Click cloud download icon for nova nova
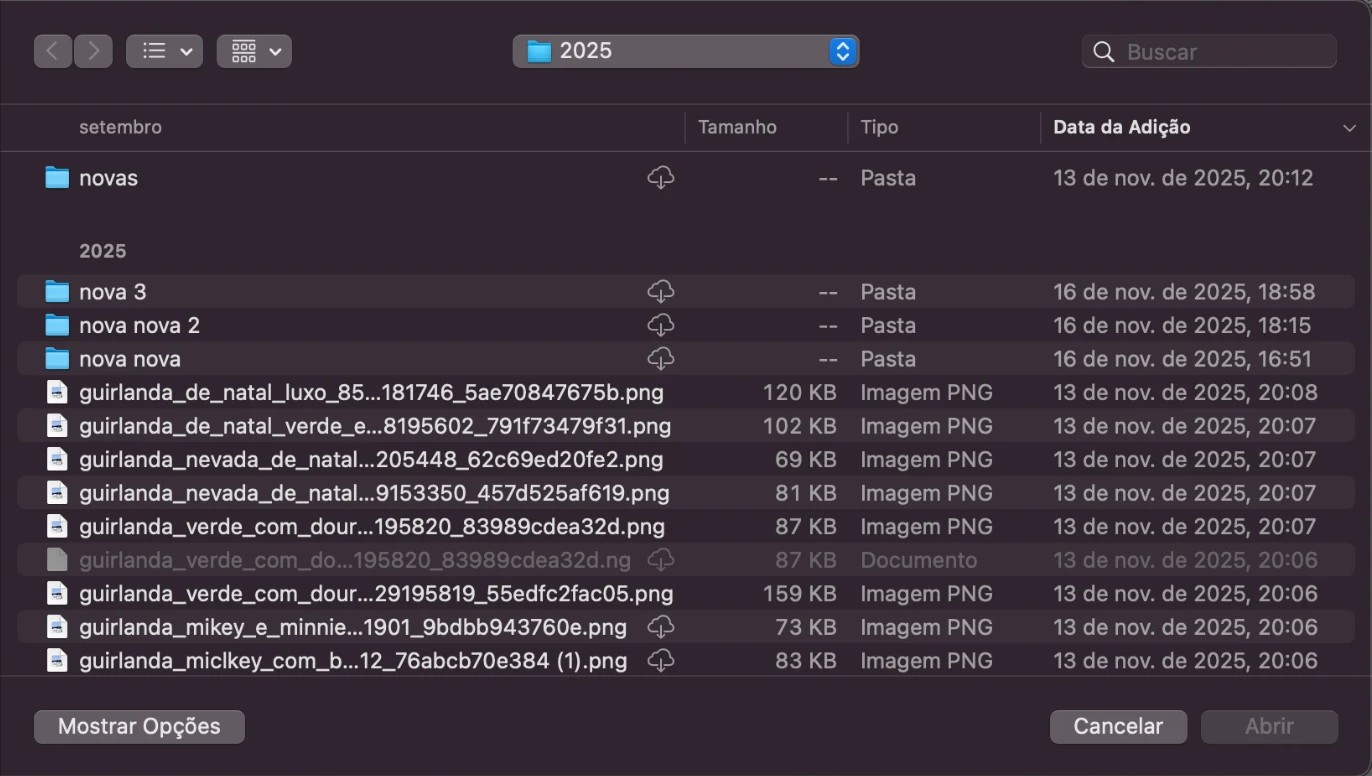This screenshot has width=1372, height=776. [661, 359]
